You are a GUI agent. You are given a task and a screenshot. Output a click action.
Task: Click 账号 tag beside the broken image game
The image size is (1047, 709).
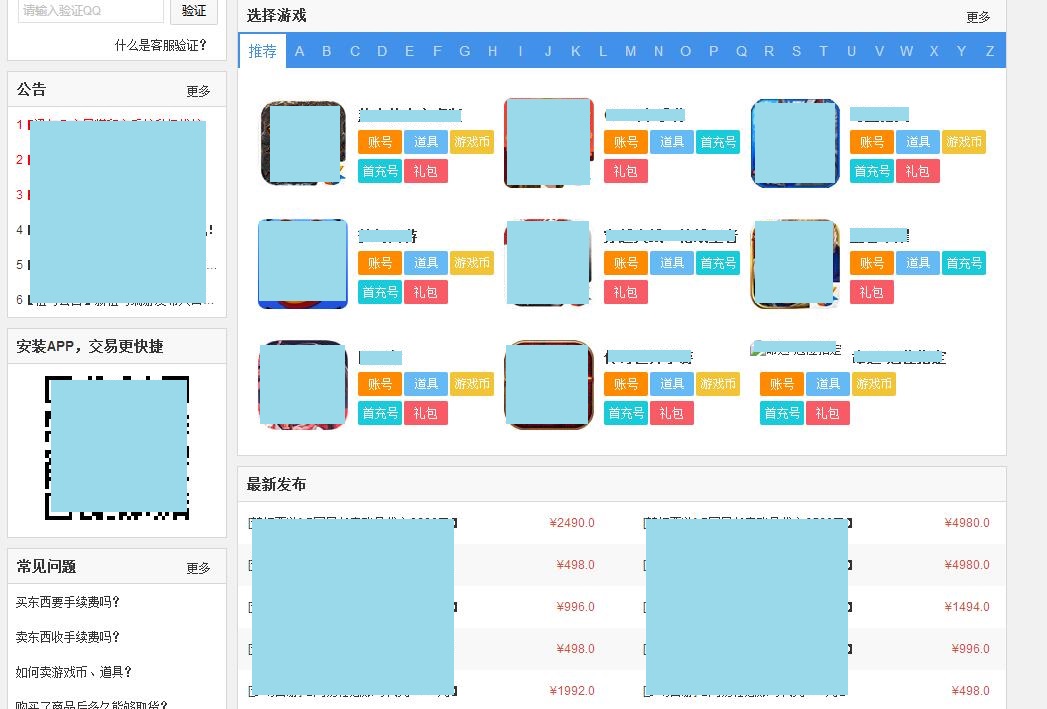[x=781, y=384]
